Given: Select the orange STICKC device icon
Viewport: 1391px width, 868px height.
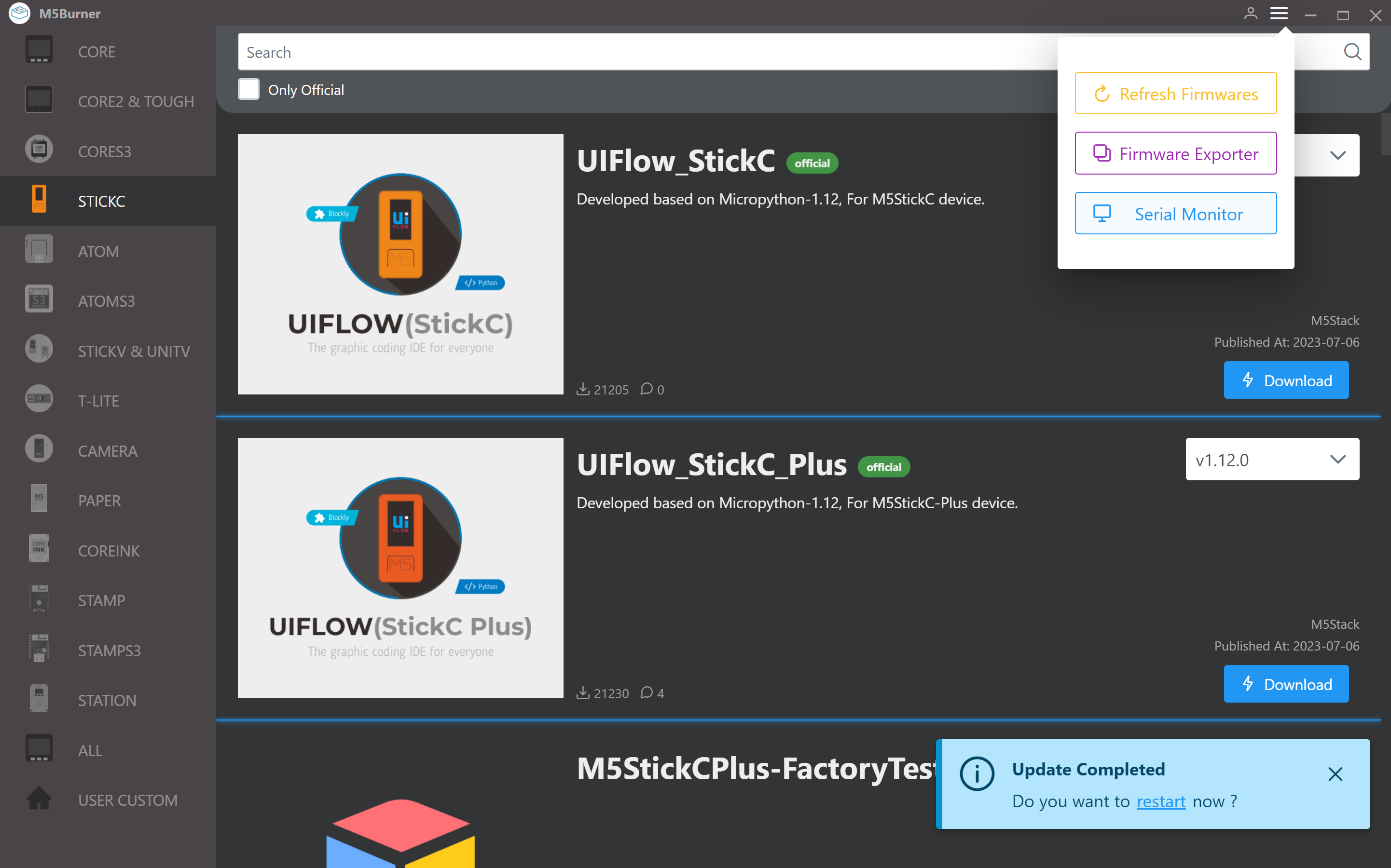Looking at the screenshot, I should click(39, 200).
